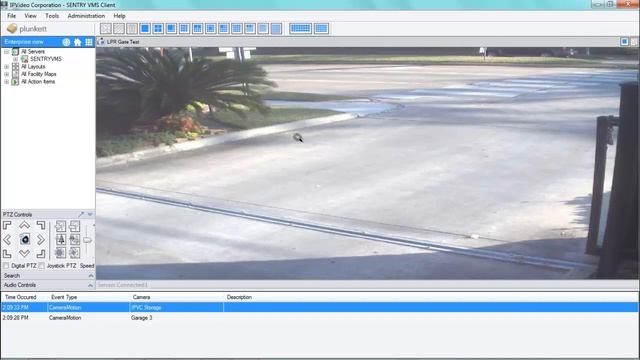Viewport: 640px width, 360px height.
Task: Select the 2x2 four-camera layout button
Action: pyautogui.click(x=158, y=29)
